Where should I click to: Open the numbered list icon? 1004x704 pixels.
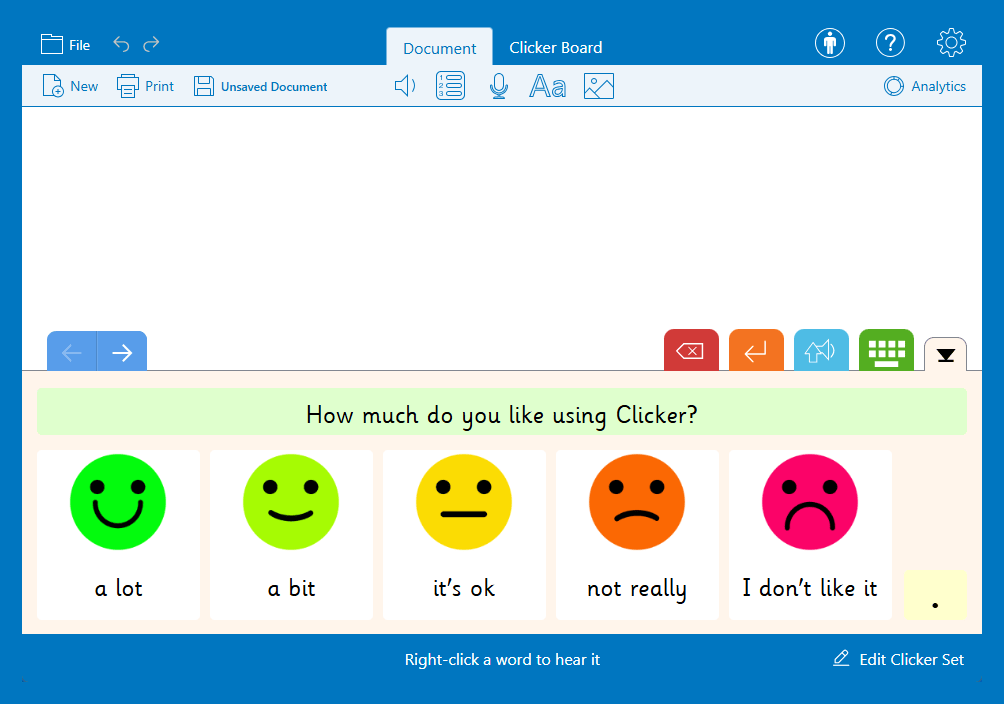pyautogui.click(x=451, y=86)
